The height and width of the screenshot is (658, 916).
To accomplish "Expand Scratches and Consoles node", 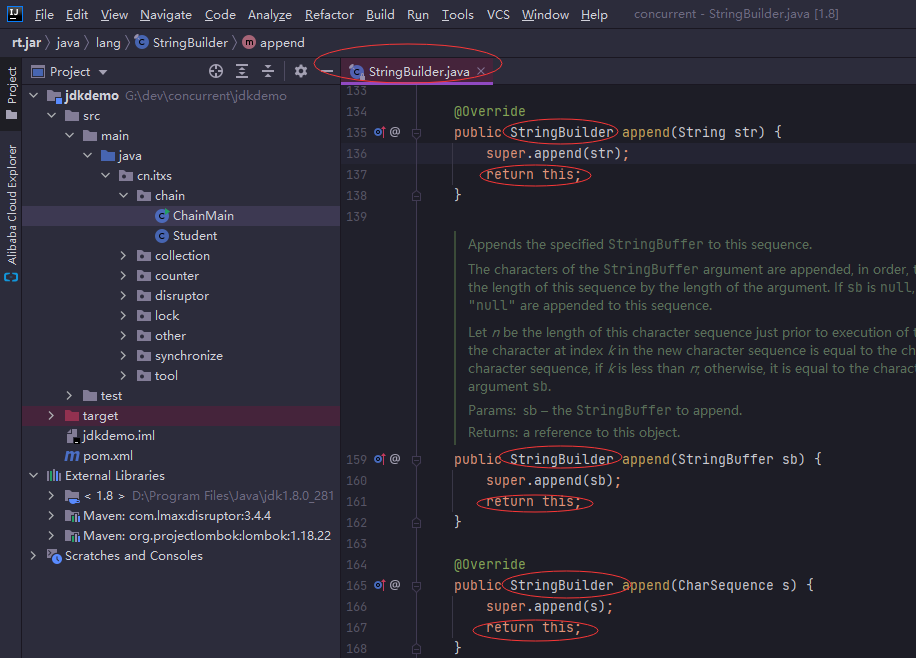I will pos(33,556).
